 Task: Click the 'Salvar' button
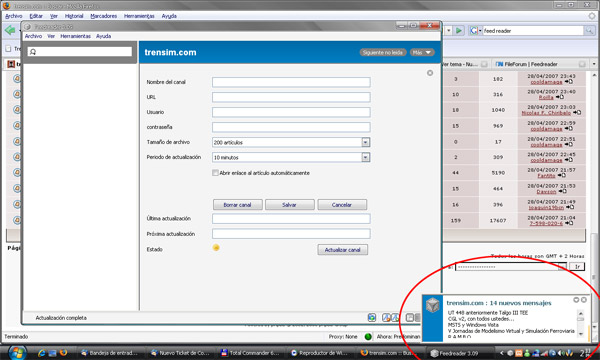pyautogui.click(x=290, y=205)
